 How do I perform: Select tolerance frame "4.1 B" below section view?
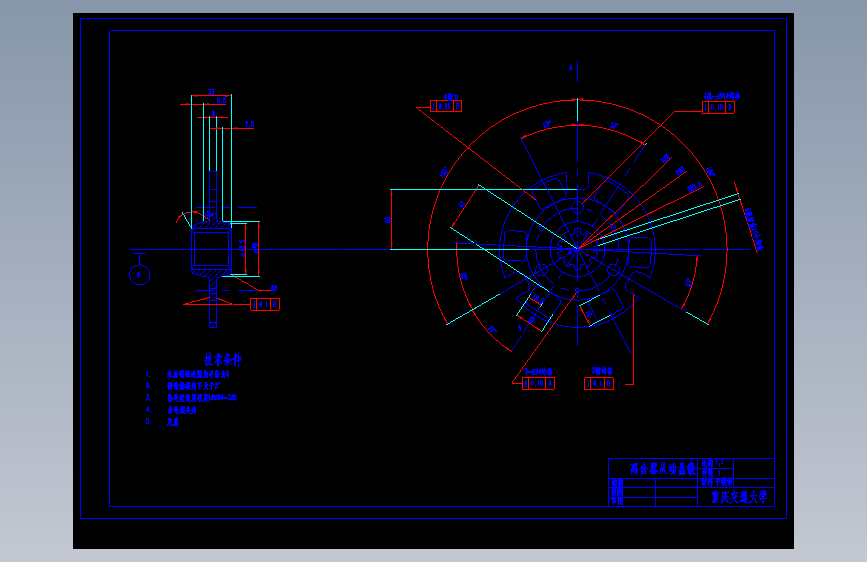click(265, 304)
